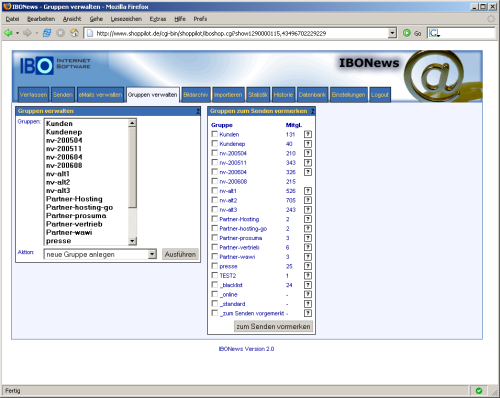Open the forward button history dropdown arrow

pyautogui.click(x=36, y=33)
